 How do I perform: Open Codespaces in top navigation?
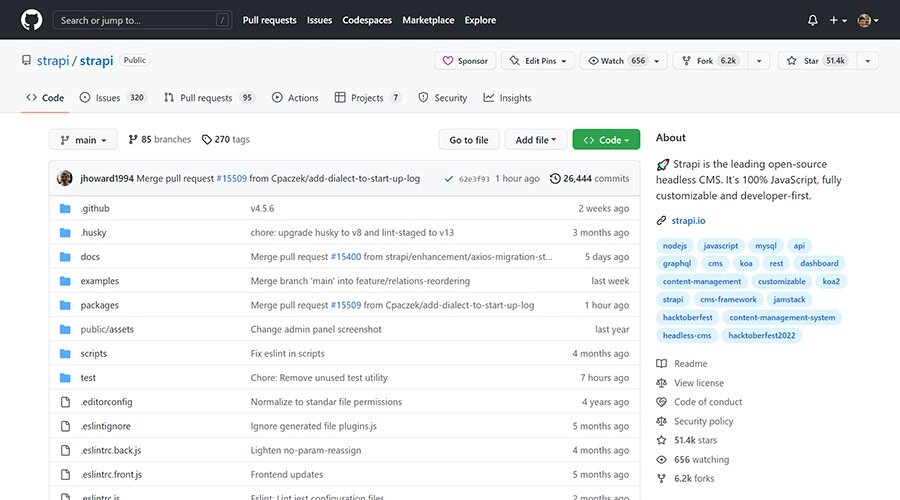pyautogui.click(x=367, y=20)
